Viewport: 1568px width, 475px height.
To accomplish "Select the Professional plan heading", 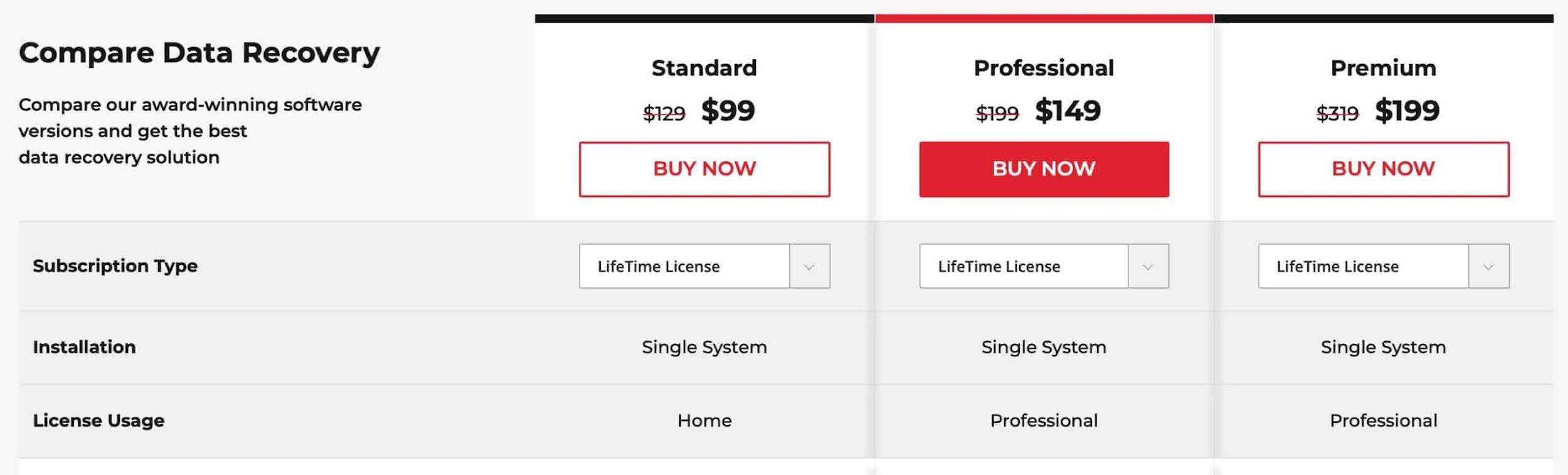I will point(1044,68).
